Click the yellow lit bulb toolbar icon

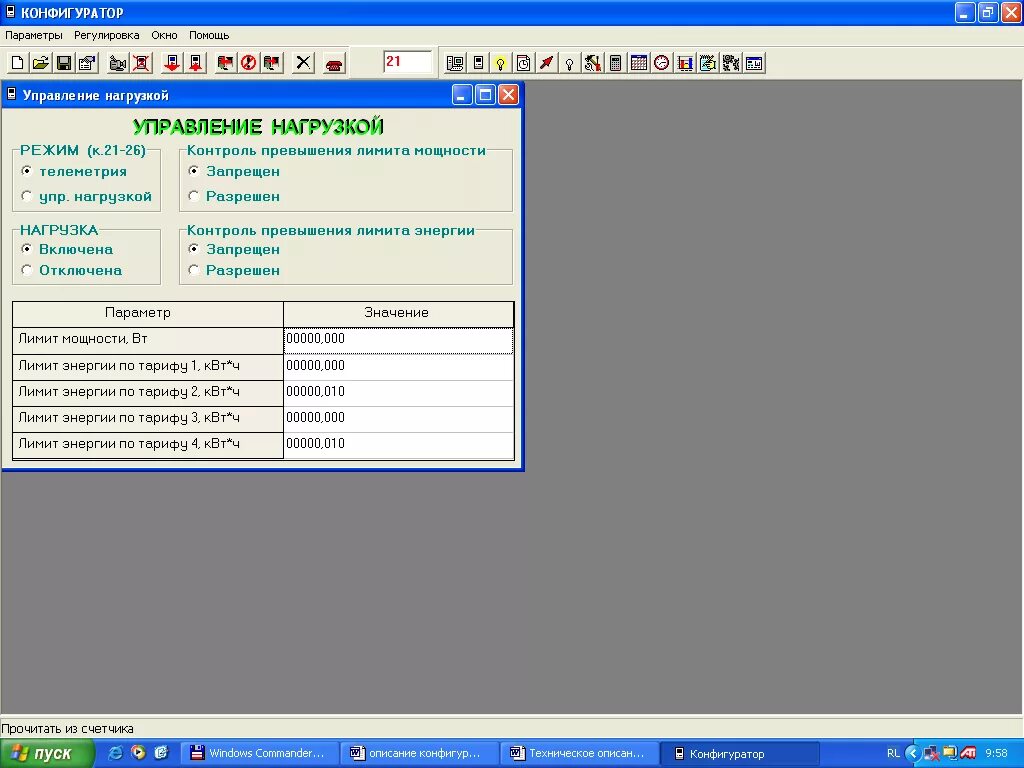501,63
